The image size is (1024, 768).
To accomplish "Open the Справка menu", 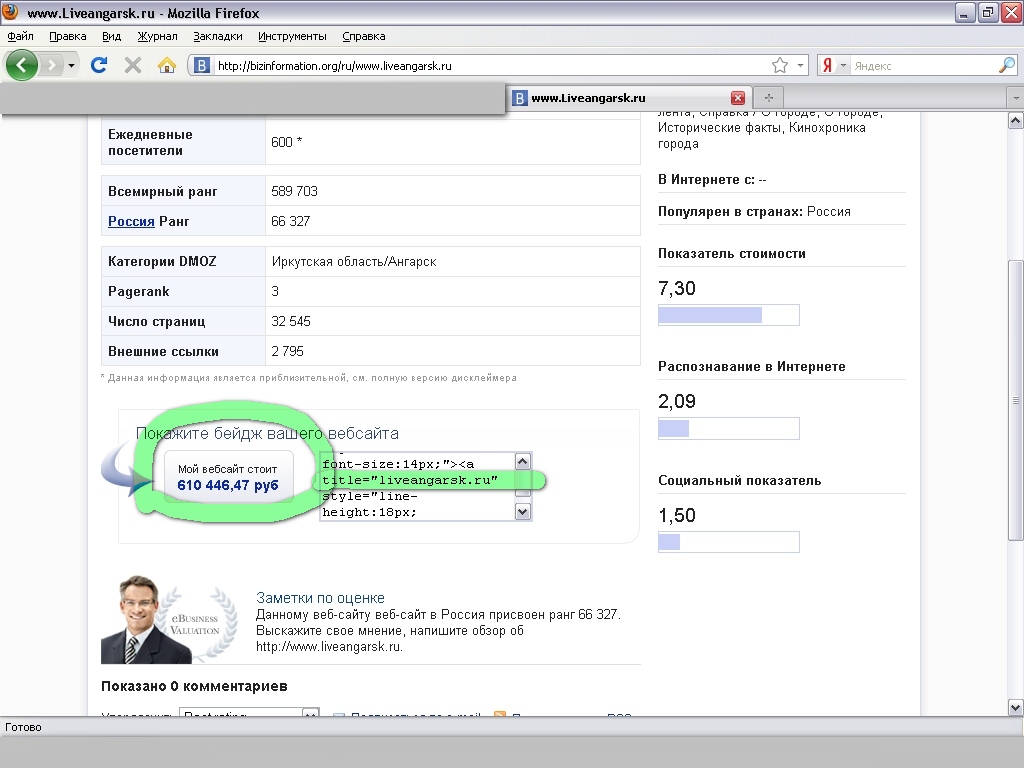I will (x=364, y=37).
